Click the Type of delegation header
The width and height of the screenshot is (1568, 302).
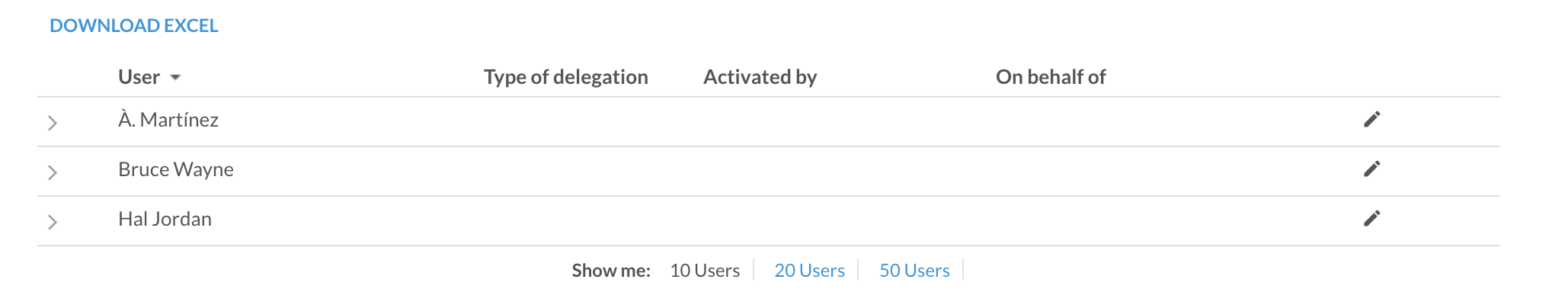566,77
